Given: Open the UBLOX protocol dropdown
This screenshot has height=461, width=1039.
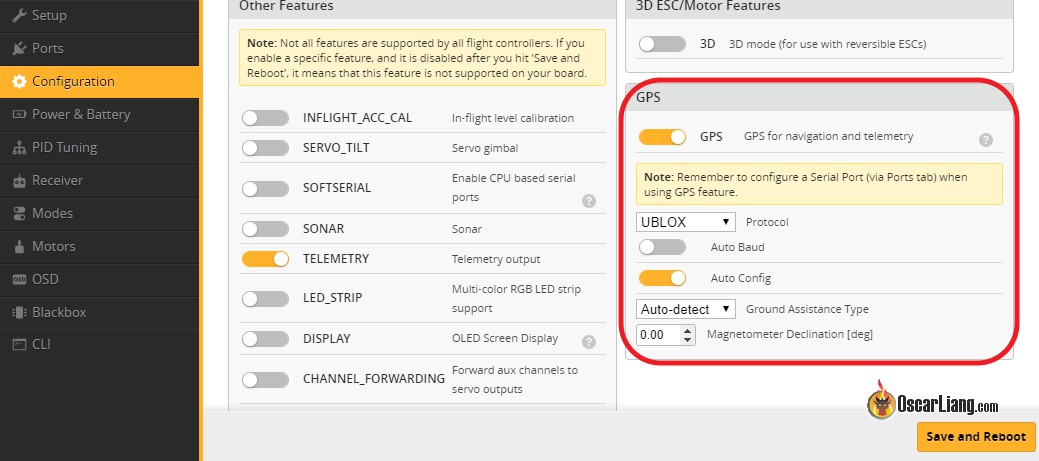Looking at the screenshot, I should pyautogui.click(x=686, y=221).
